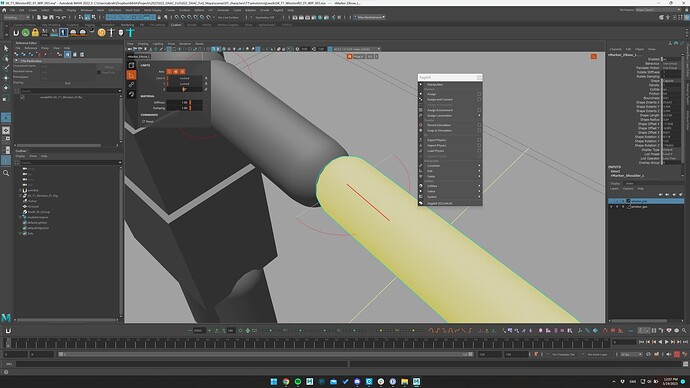Click the paint brush tool in the left toolbox
Image resolution: width=690 pixels, height=388 pixels.
6,68
